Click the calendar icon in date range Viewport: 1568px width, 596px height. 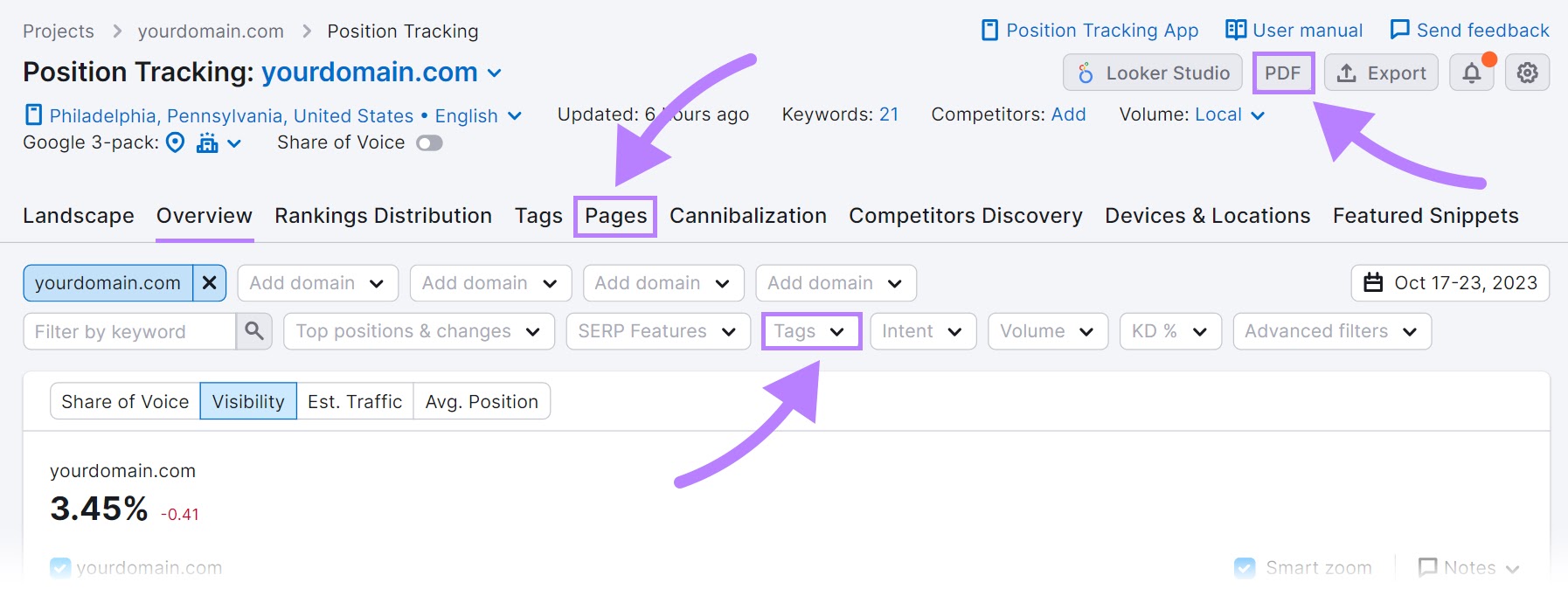point(1374,283)
